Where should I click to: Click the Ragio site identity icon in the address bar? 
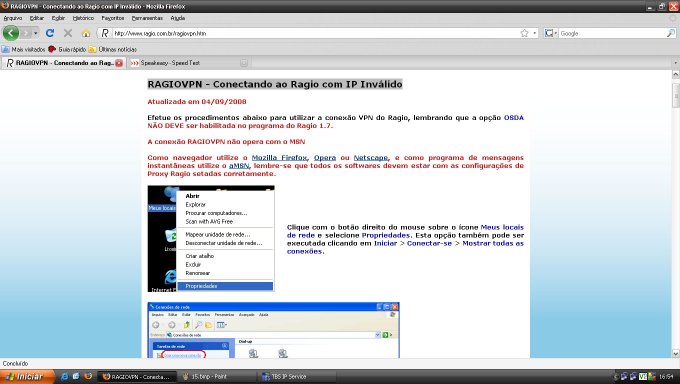click(x=105, y=33)
